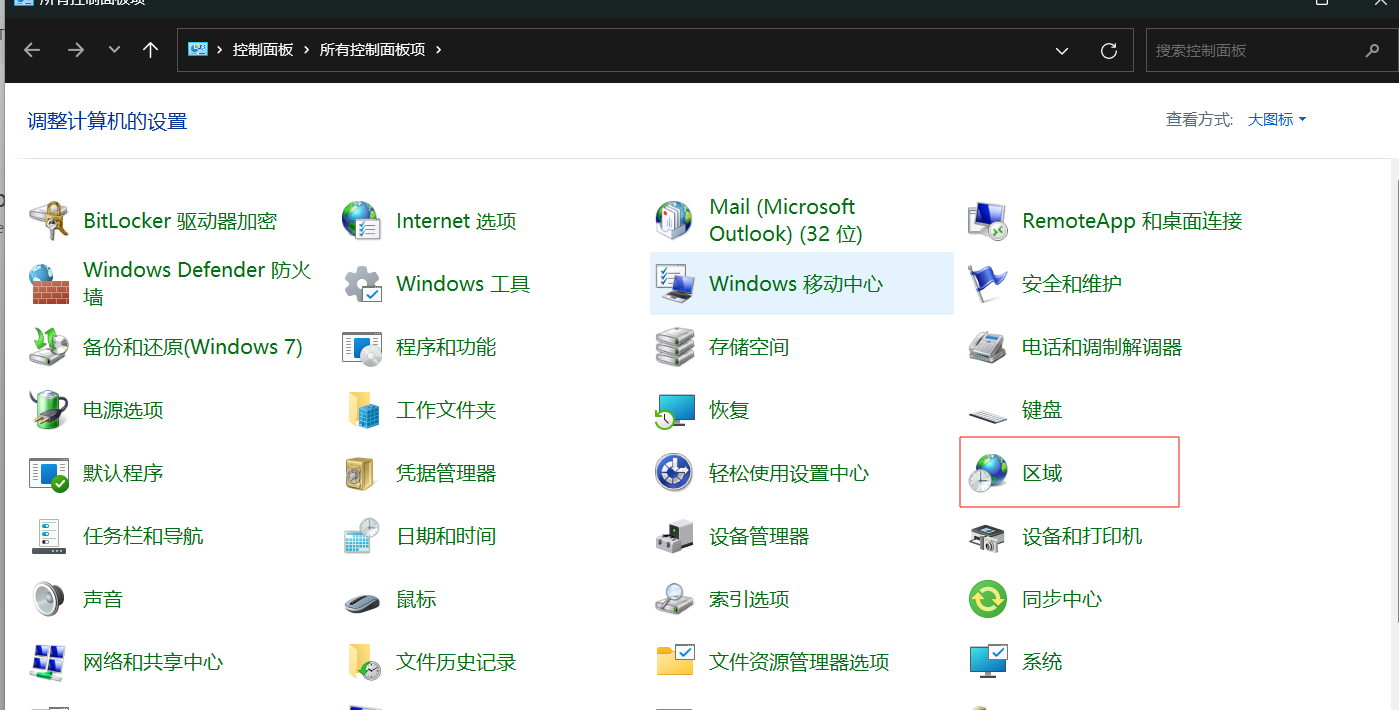Click 所有控制面板项 in the address breadcrumb

(x=372, y=50)
